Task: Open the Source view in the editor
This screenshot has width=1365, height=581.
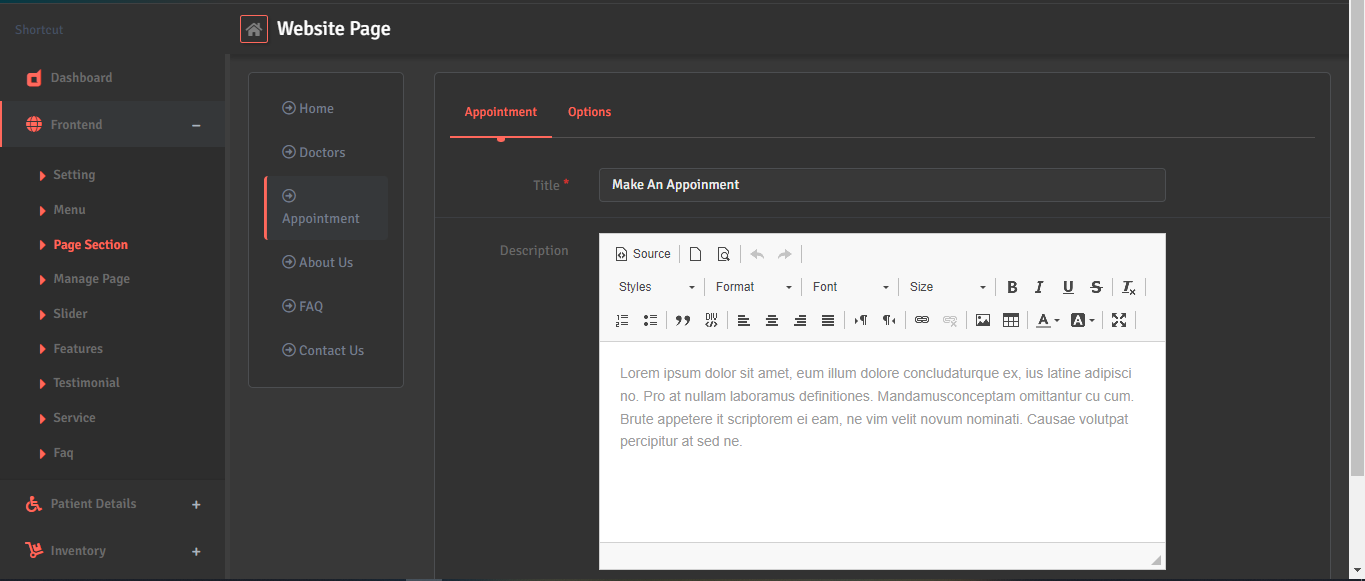Action: (x=643, y=253)
